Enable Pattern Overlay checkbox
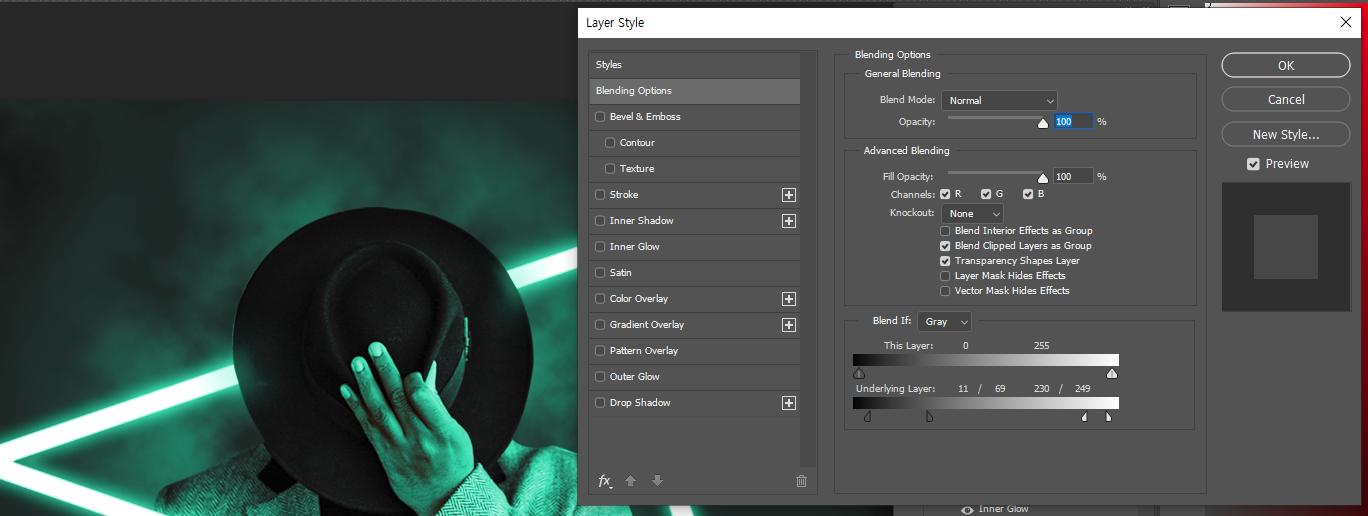 point(600,351)
